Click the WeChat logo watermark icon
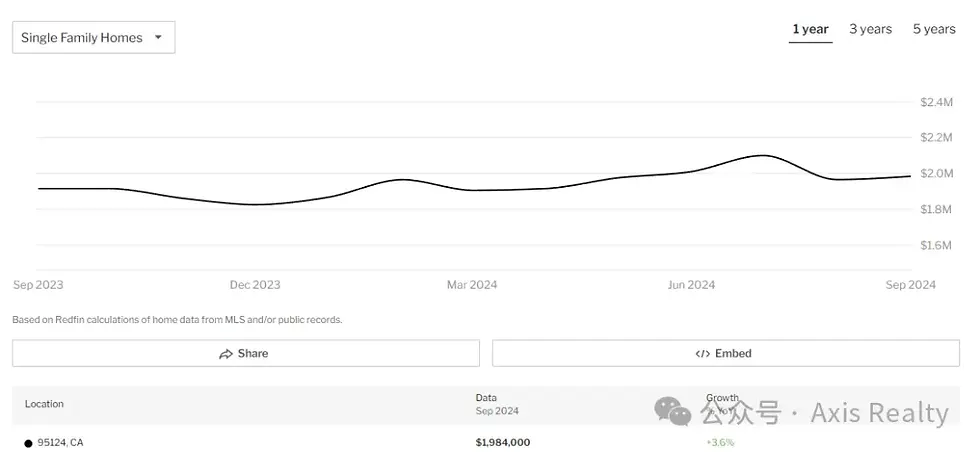Viewport: 980px width, 452px height. coord(672,410)
